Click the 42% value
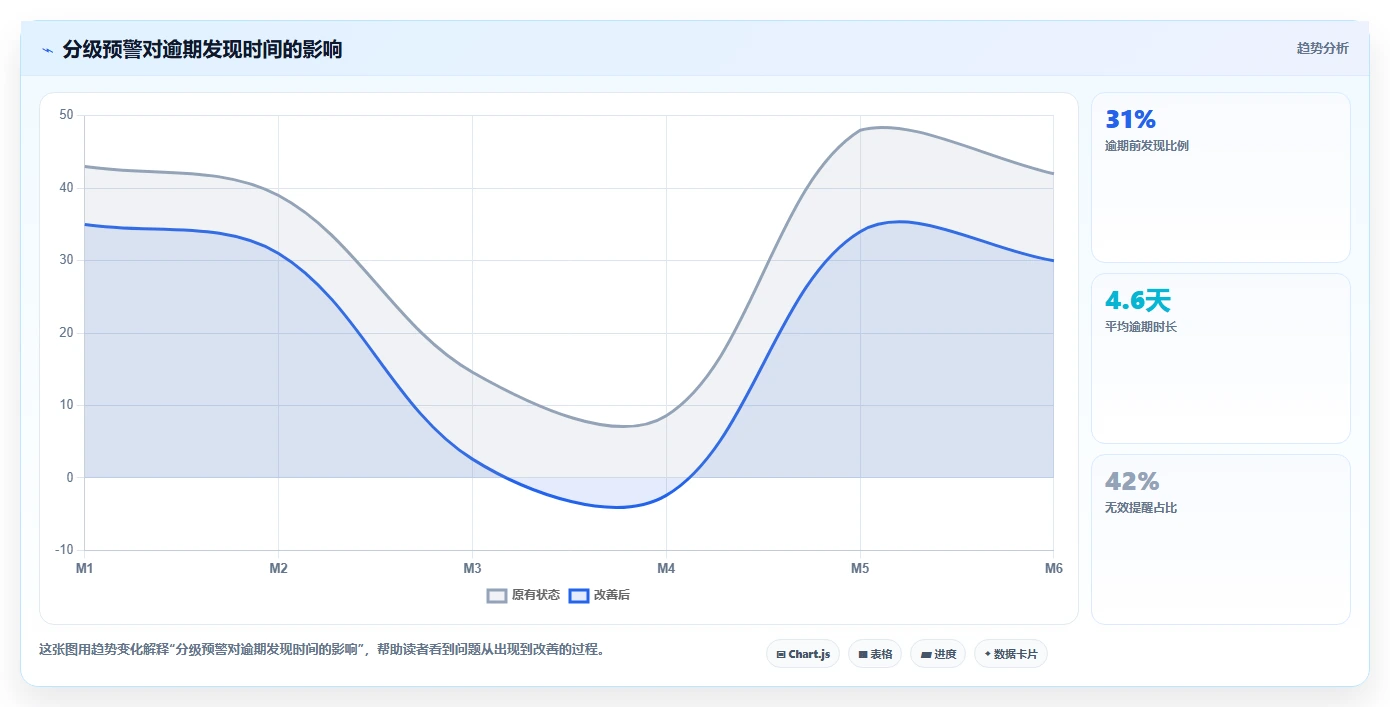 [1132, 481]
